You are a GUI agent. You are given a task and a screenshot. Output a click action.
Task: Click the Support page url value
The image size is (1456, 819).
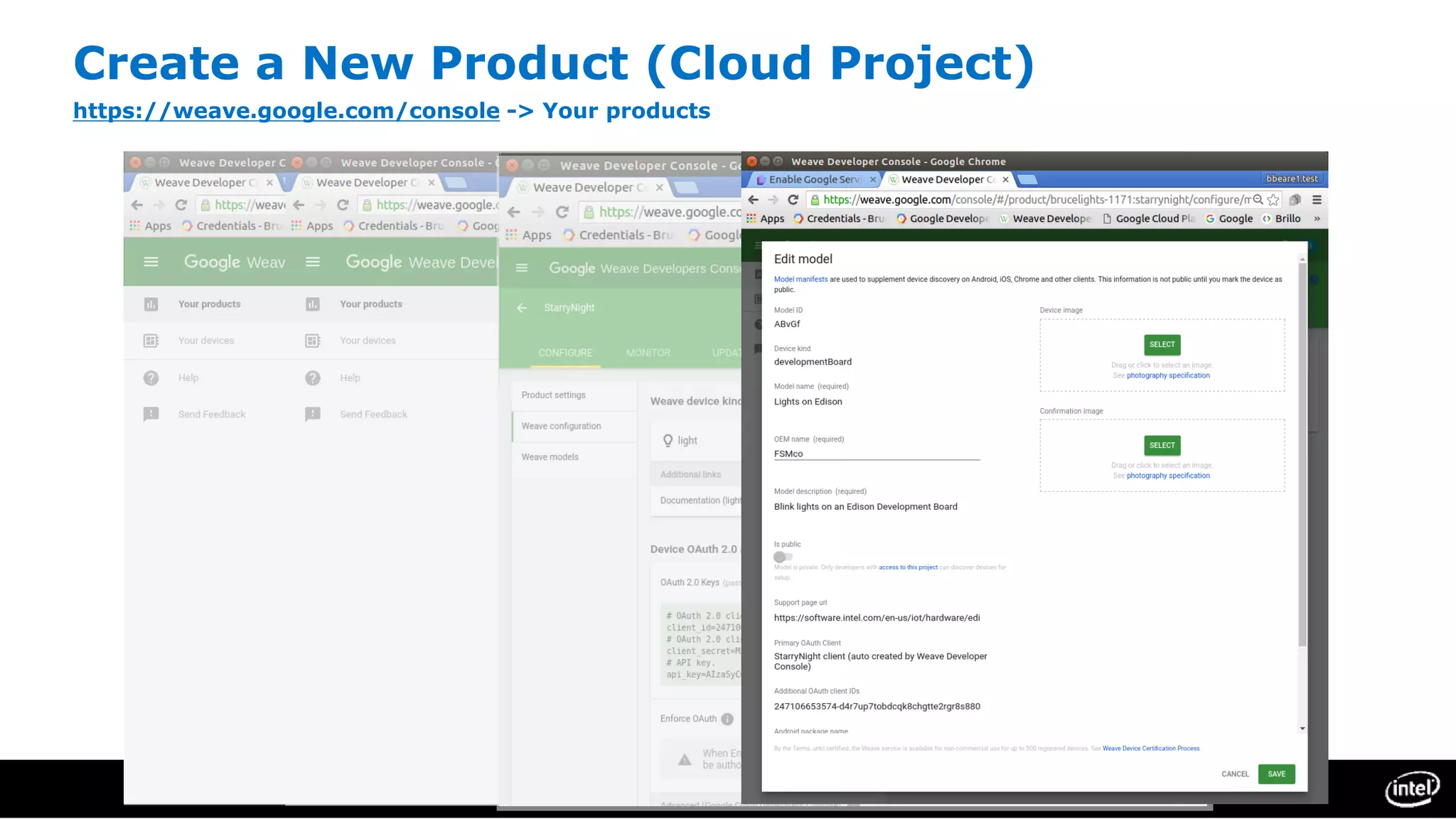[877, 618]
